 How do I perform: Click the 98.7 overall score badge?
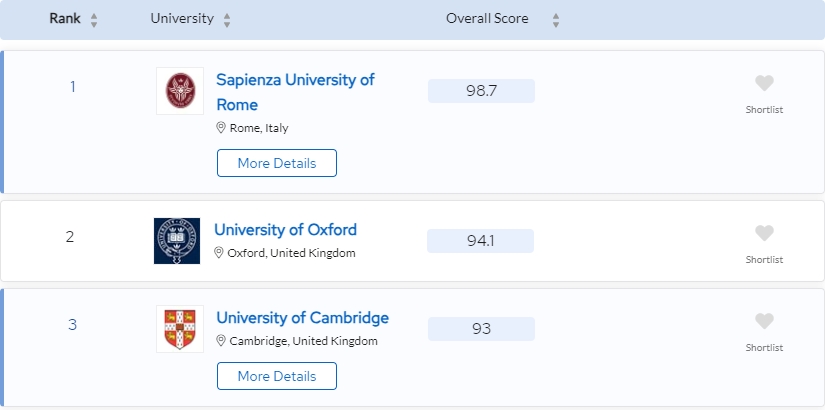click(x=481, y=91)
